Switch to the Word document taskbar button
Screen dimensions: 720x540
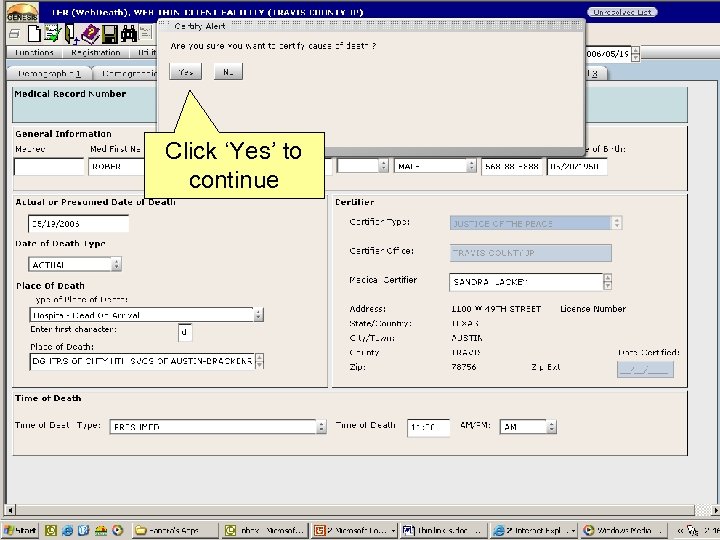tap(443, 531)
